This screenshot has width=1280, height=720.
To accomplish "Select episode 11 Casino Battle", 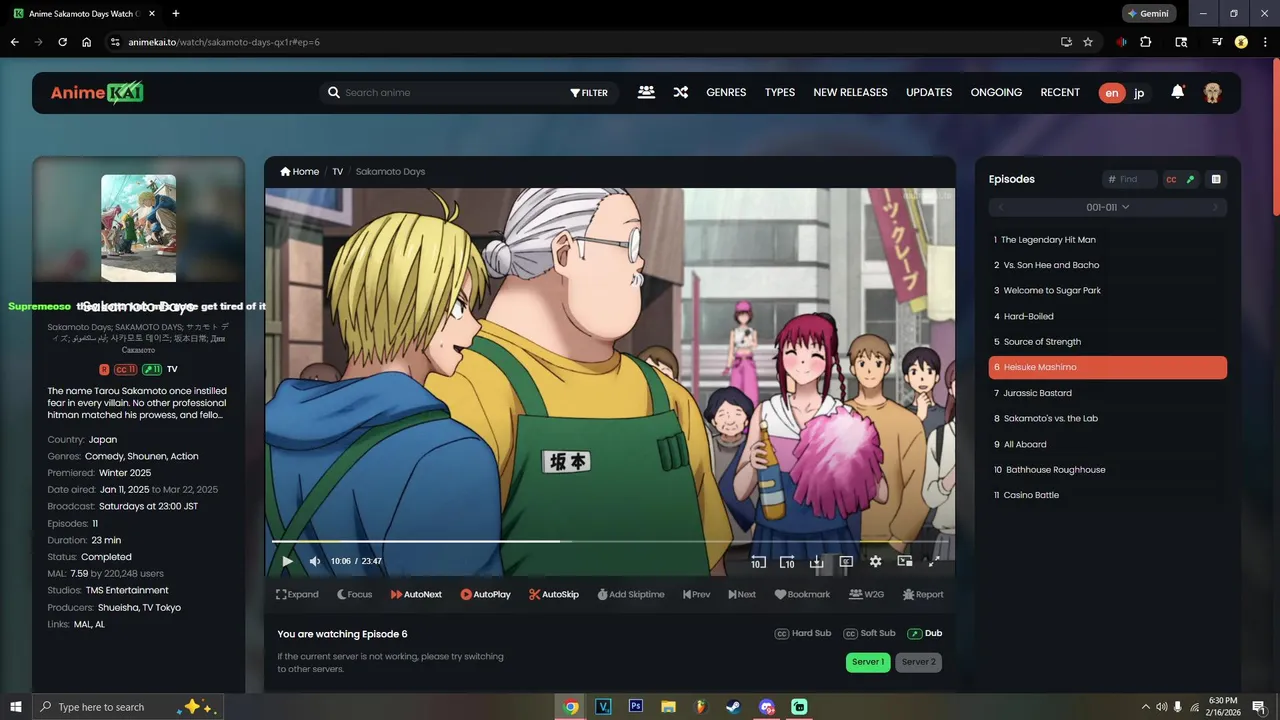I will tap(1108, 495).
